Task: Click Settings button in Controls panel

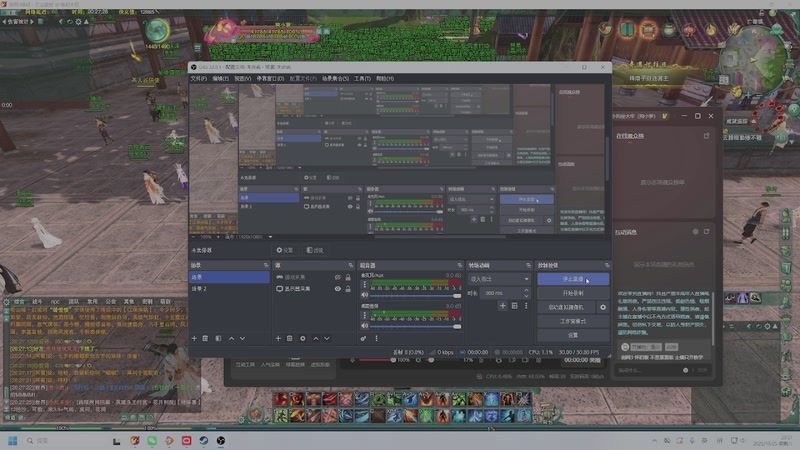Action: (x=572, y=335)
